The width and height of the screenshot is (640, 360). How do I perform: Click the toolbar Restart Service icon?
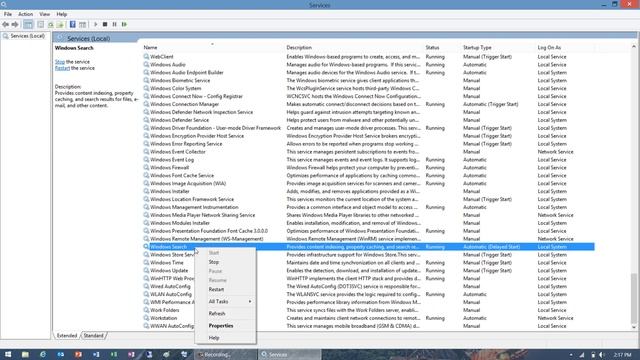pyautogui.click(x=124, y=24)
